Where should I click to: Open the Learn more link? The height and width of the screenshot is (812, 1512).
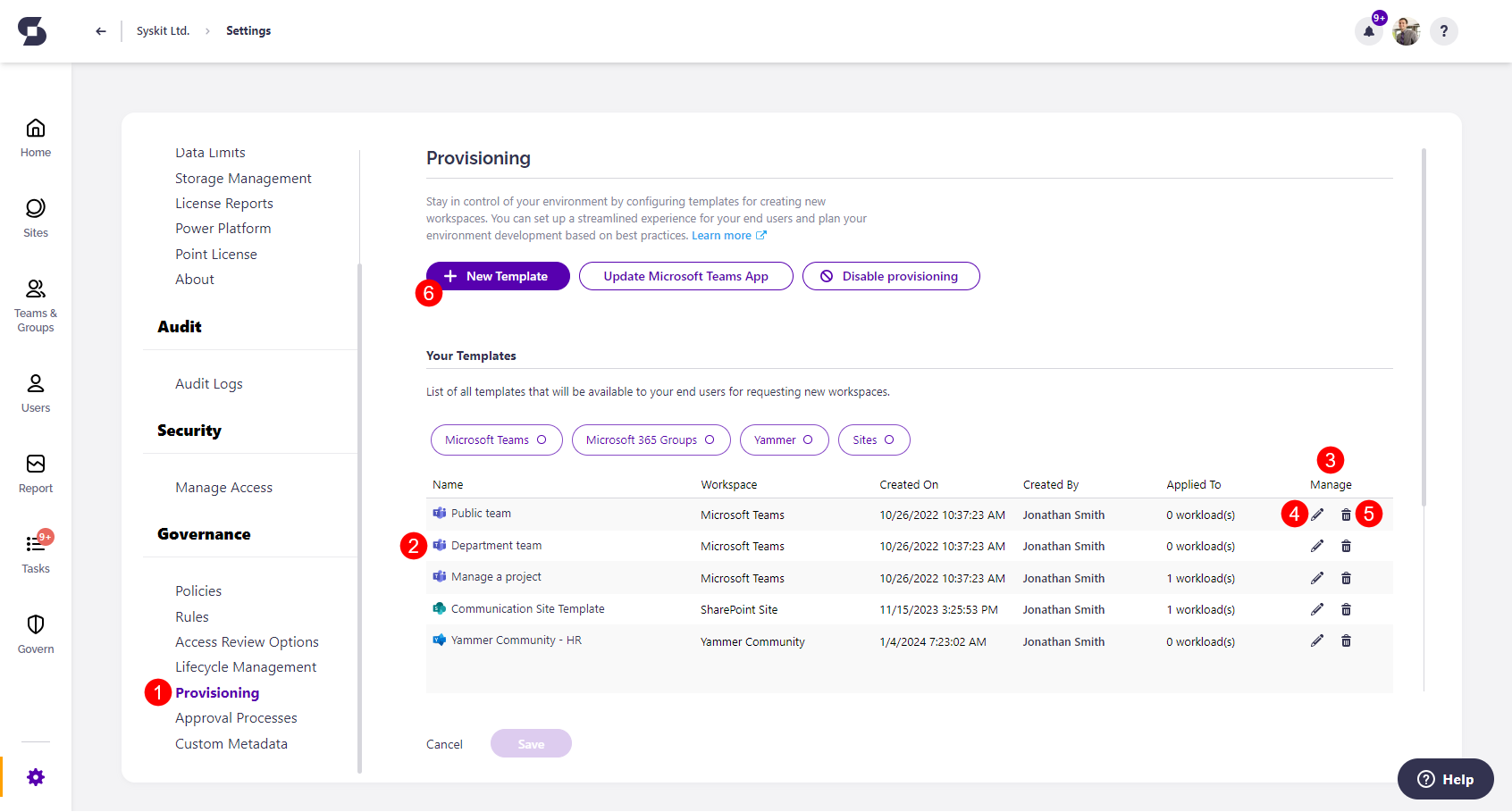723,235
